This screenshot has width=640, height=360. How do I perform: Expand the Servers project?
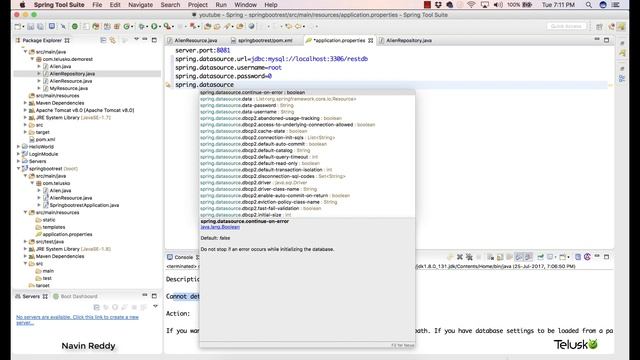18,161
